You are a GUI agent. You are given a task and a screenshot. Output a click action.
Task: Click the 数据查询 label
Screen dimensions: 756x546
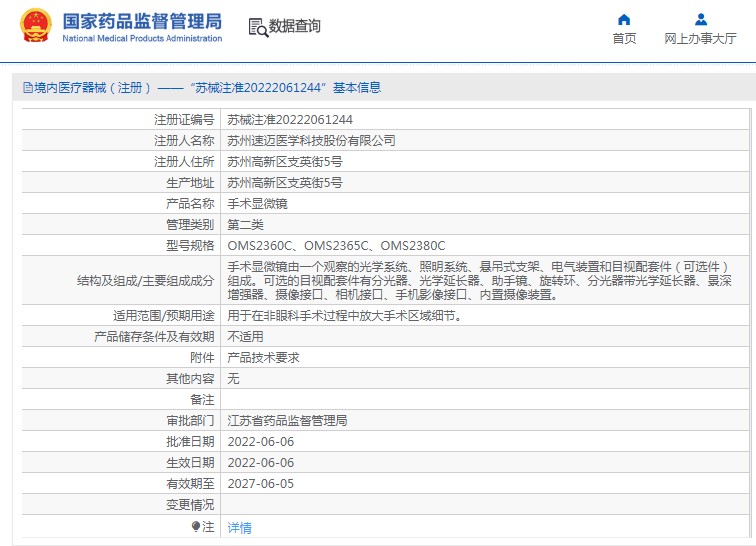coord(295,26)
